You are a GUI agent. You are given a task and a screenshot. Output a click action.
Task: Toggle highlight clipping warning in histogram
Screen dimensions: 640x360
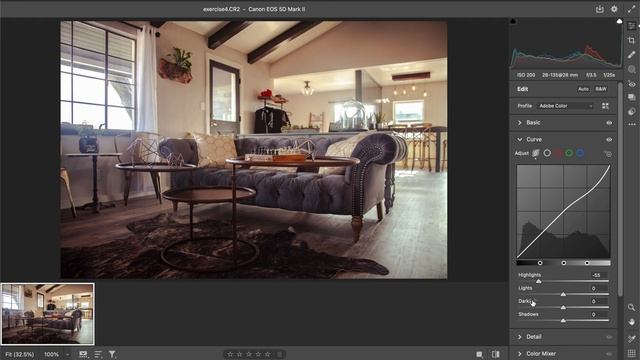click(x=619, y=21)
